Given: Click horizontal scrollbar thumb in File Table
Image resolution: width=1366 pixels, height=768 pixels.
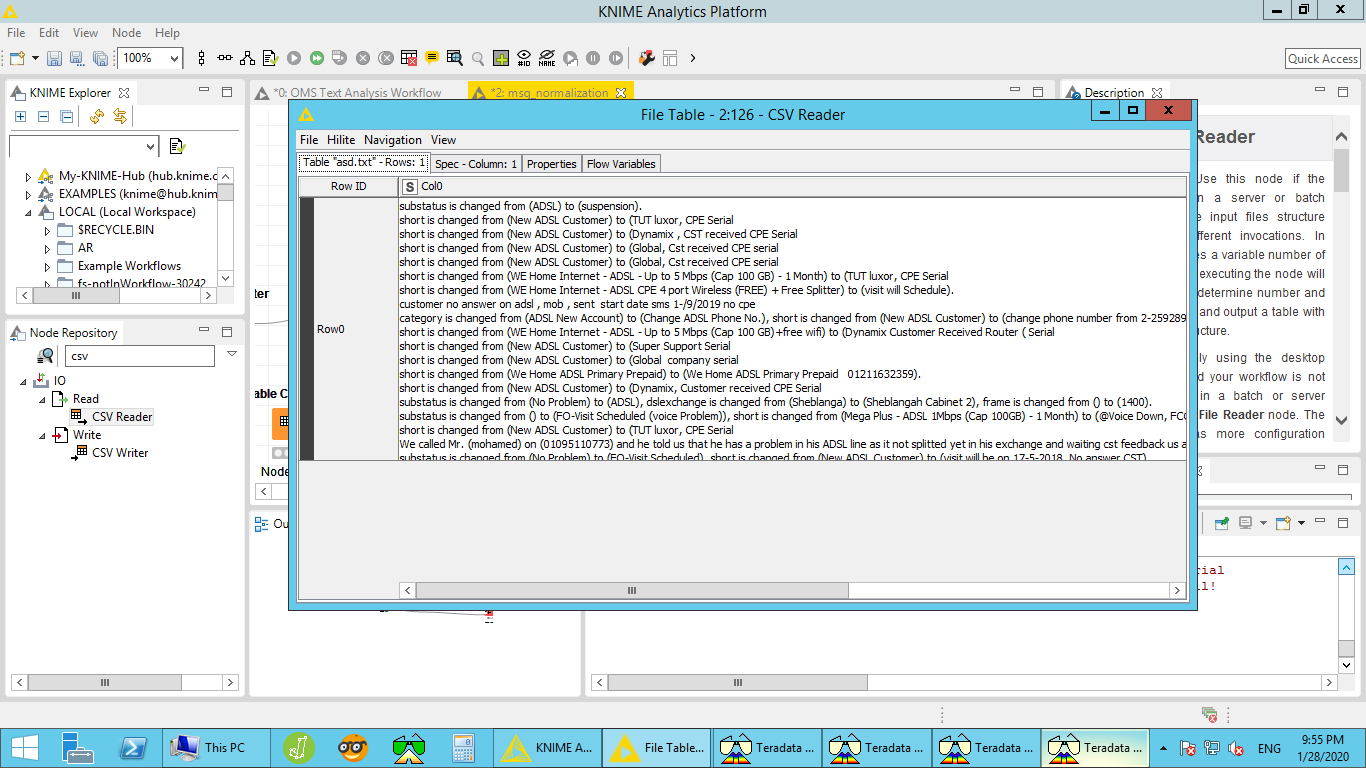Looking at the screenshot, I should click(631, 591).
